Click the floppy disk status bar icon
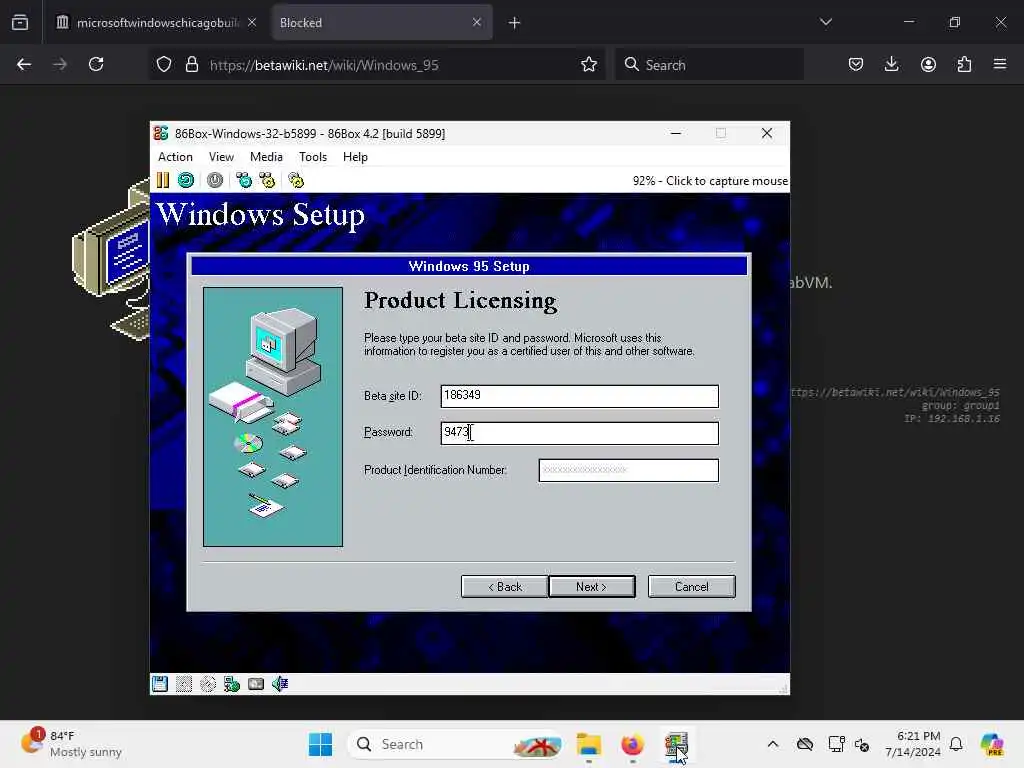 click(x=160, y=684)
